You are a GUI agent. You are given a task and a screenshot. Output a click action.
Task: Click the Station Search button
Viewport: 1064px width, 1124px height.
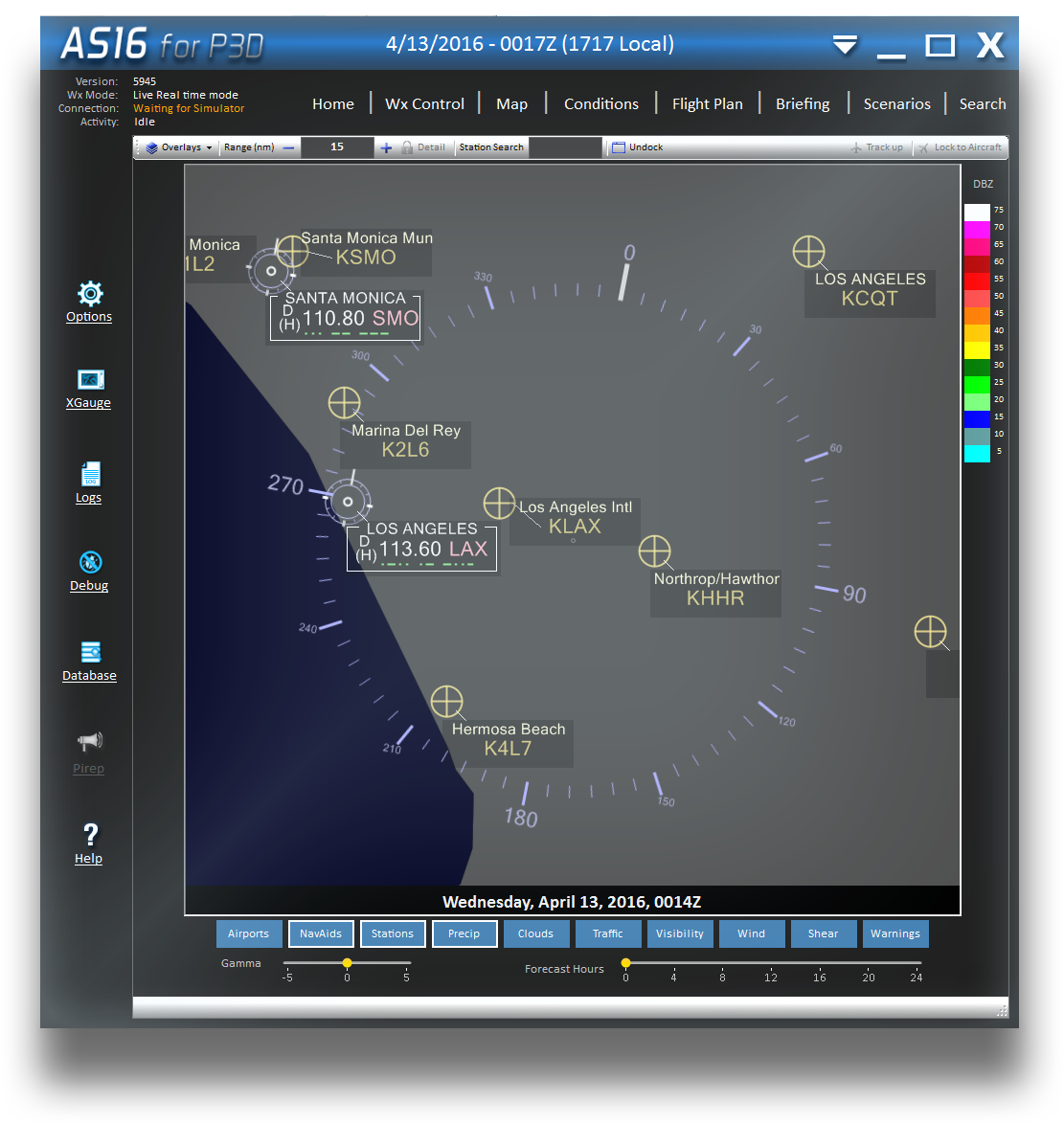[x=490, y=146]
